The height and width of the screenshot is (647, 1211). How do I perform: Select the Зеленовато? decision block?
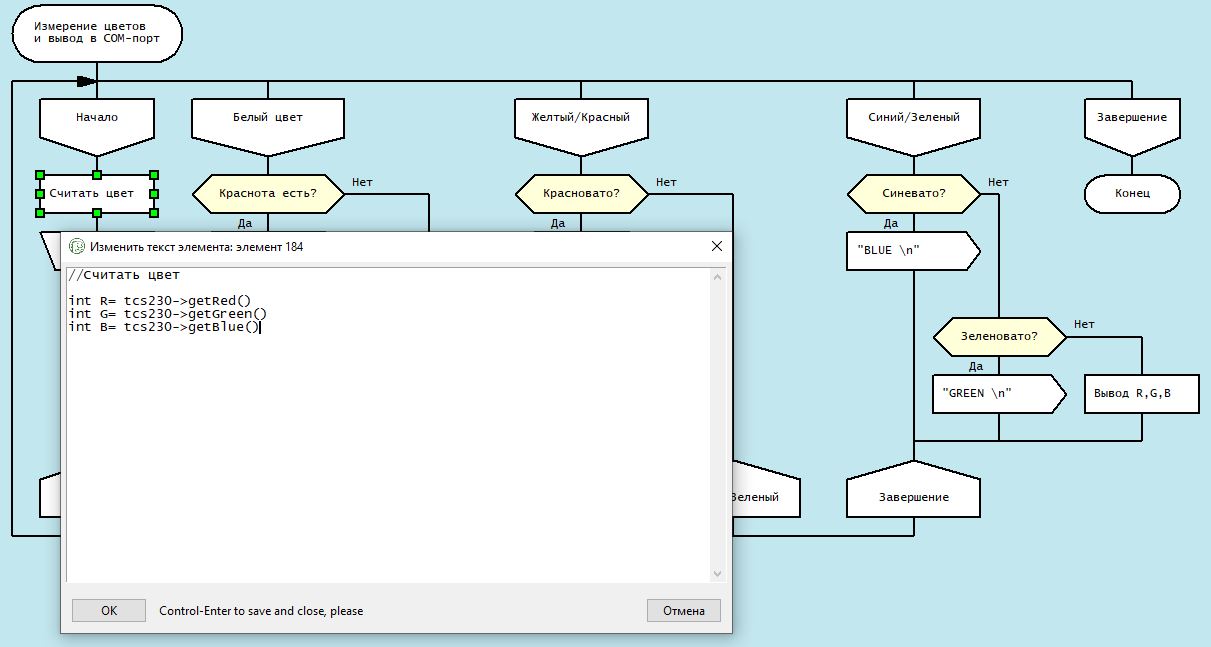point(999,337)
